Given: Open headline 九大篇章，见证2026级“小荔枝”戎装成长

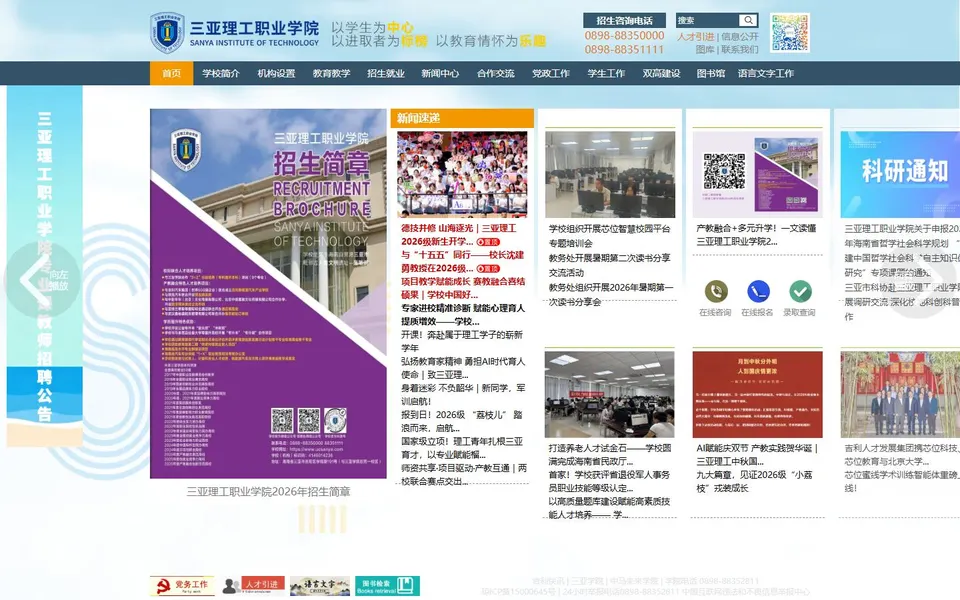Looking at the screenshot, I should point(752,481).
